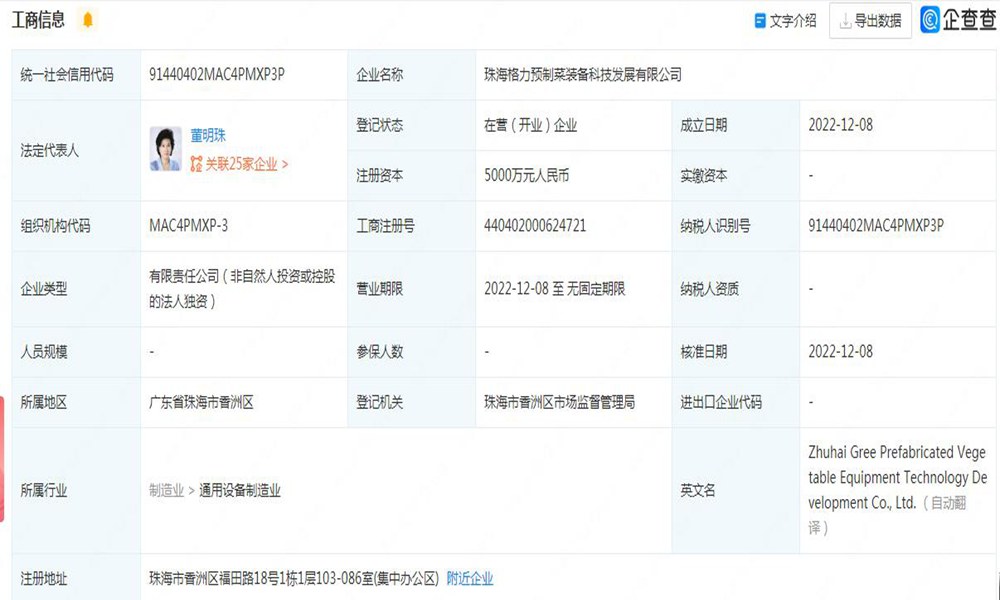Viewport: 1000px width, 600px height.
Task: Expand the 关联25家企业 link arrow
Action: (285, 164)
